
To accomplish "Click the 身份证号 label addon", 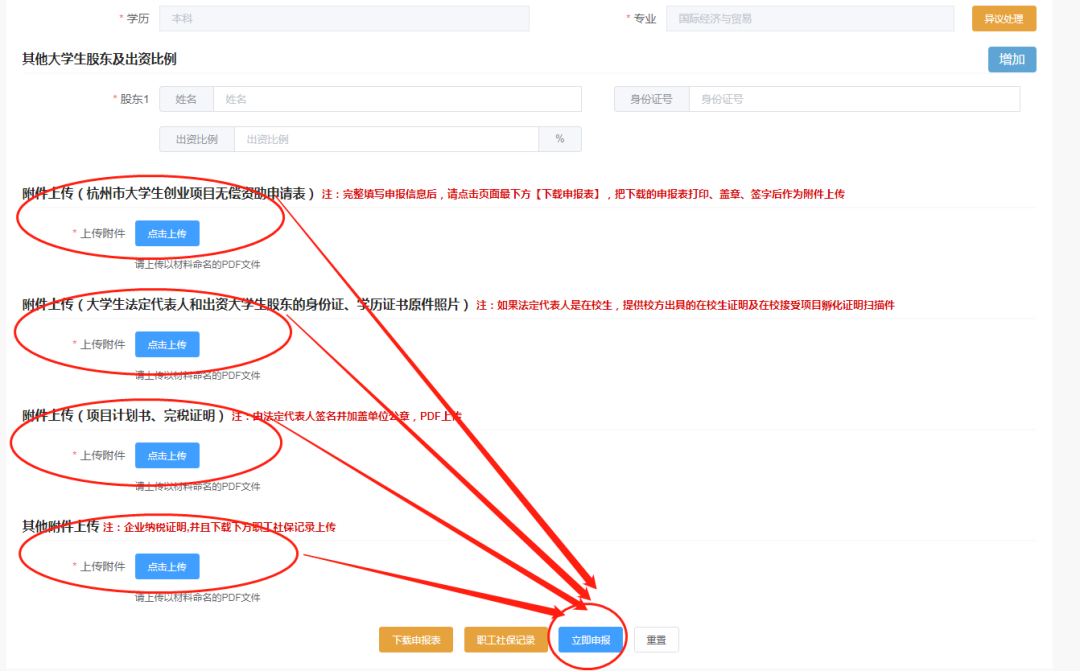I will pyautogui.click(x=652, y=99).
